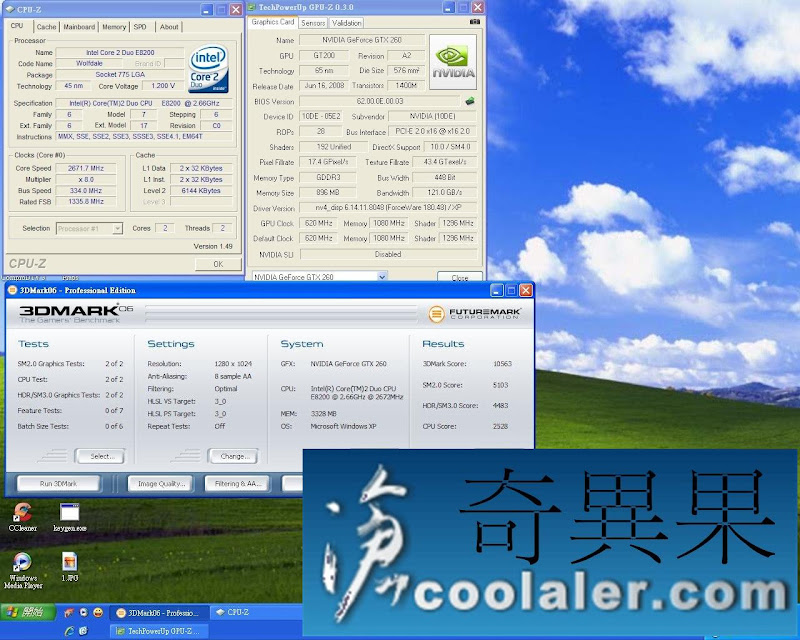Click the 3DMark Score value 10563
This screenshot has height=640, width=800.
click(502, 364)
